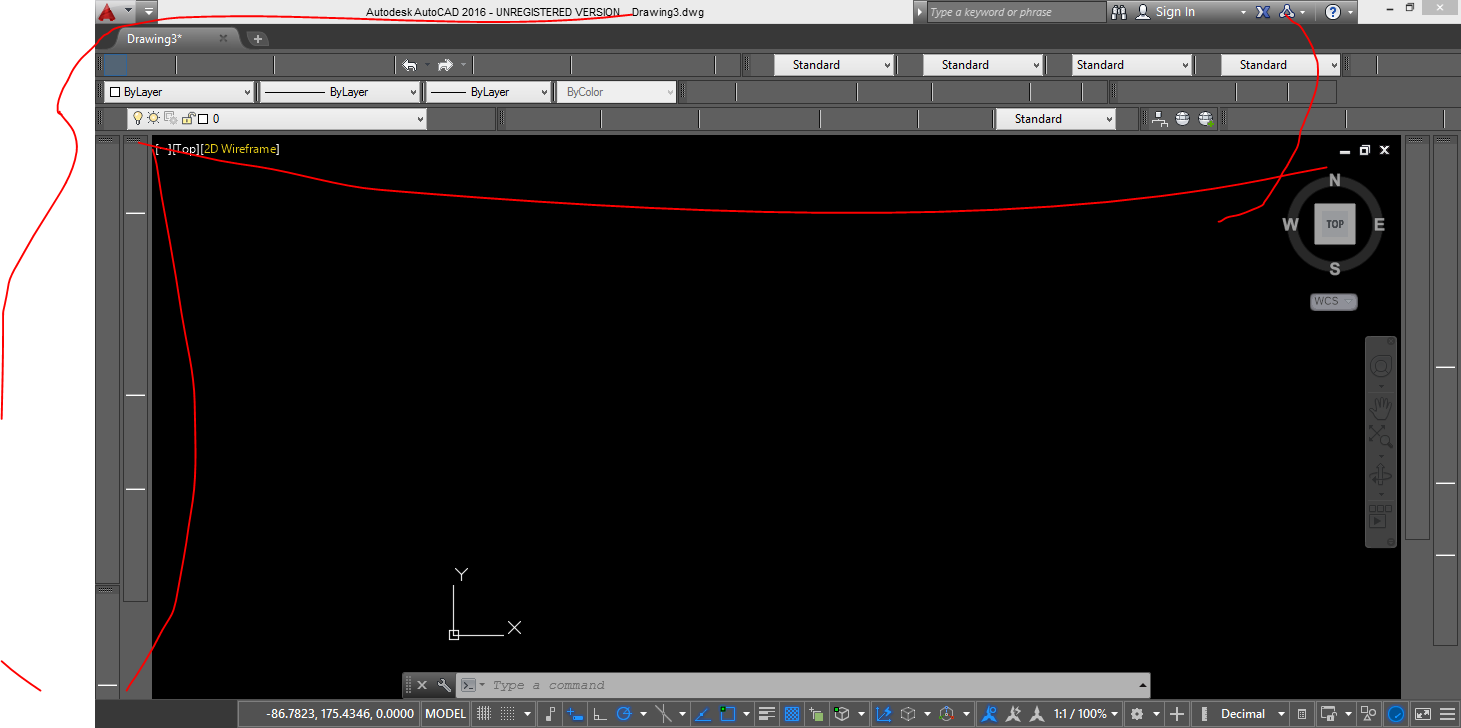Screen dimensions: 1461x728
Task: Click the Workspace Switching gear icon
Action: tap(1137, 714)
